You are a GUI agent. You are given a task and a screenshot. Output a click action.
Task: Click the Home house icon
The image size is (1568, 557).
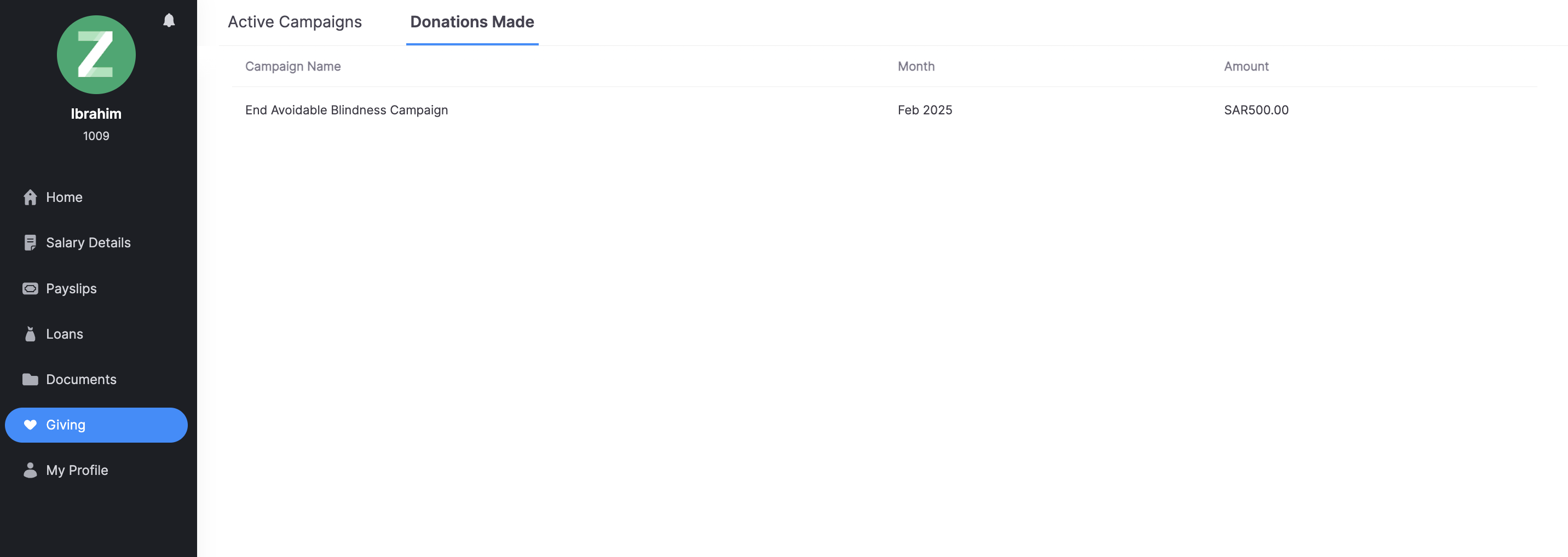pyautogui.click(x=30, y=197)
